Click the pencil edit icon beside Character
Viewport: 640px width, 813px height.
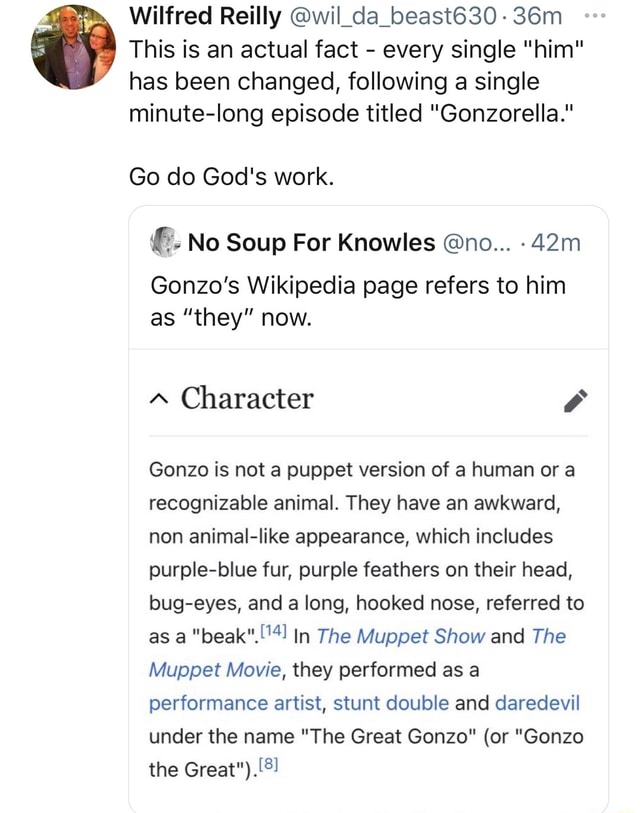pos(575,401)
